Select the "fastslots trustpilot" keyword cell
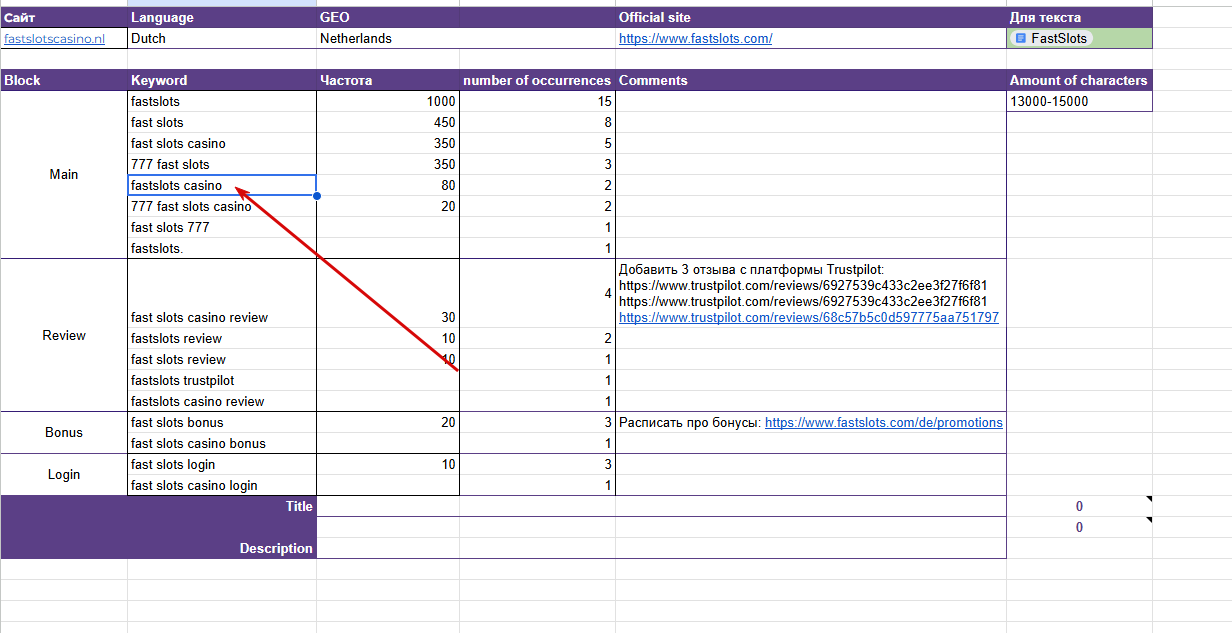Viewport: 1232px width, 633px height. click(x=222, y=380)
